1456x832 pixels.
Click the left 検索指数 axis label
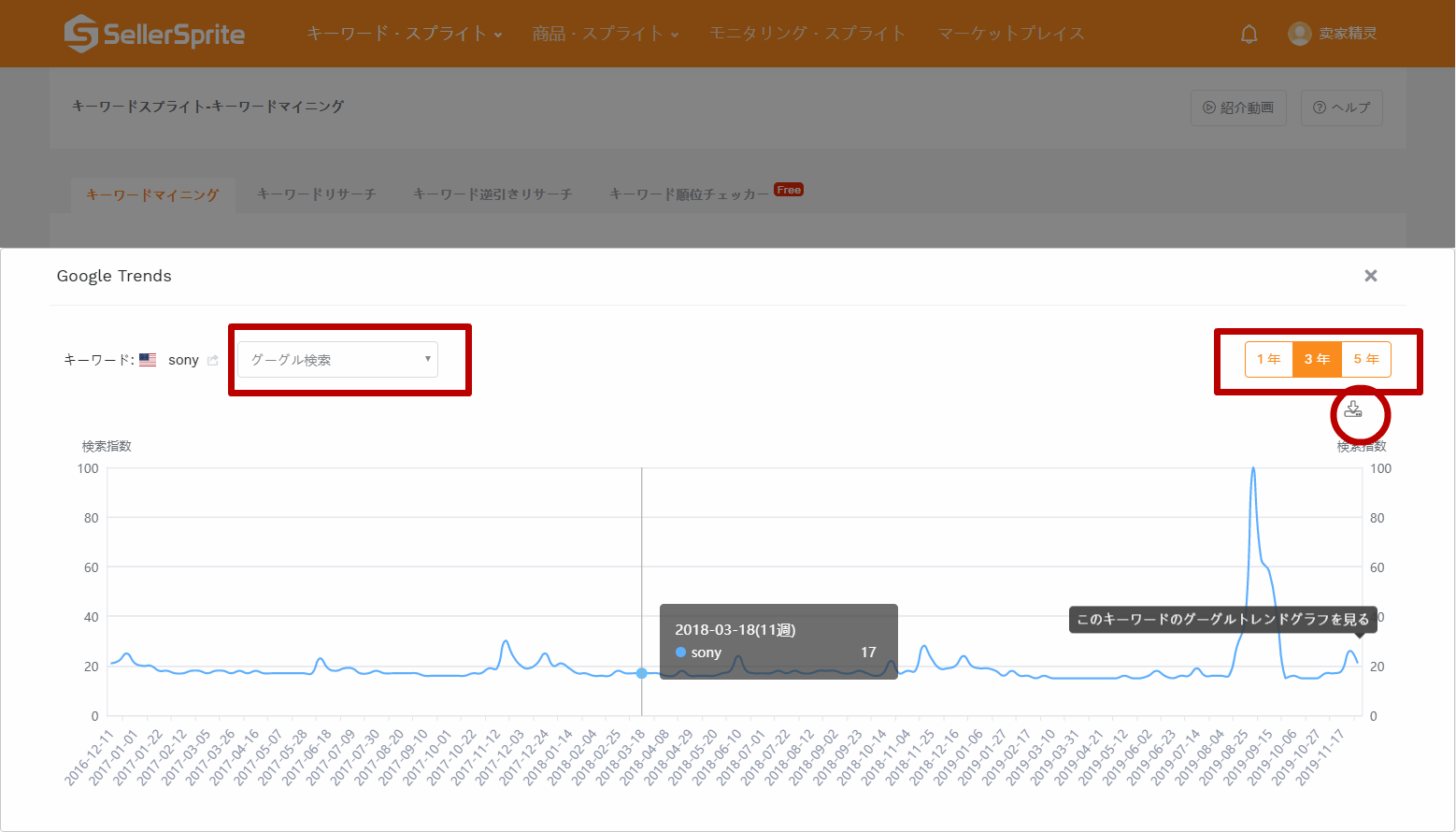[x=107, y=446]
